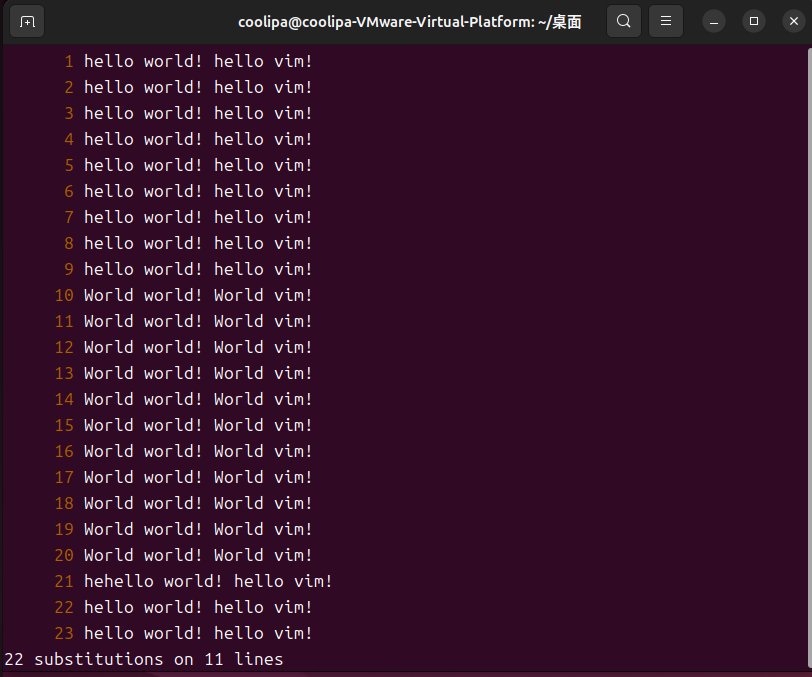Open the terminal hamburger menu
Screen dimensions: 812x677
(x=665, y=21)
